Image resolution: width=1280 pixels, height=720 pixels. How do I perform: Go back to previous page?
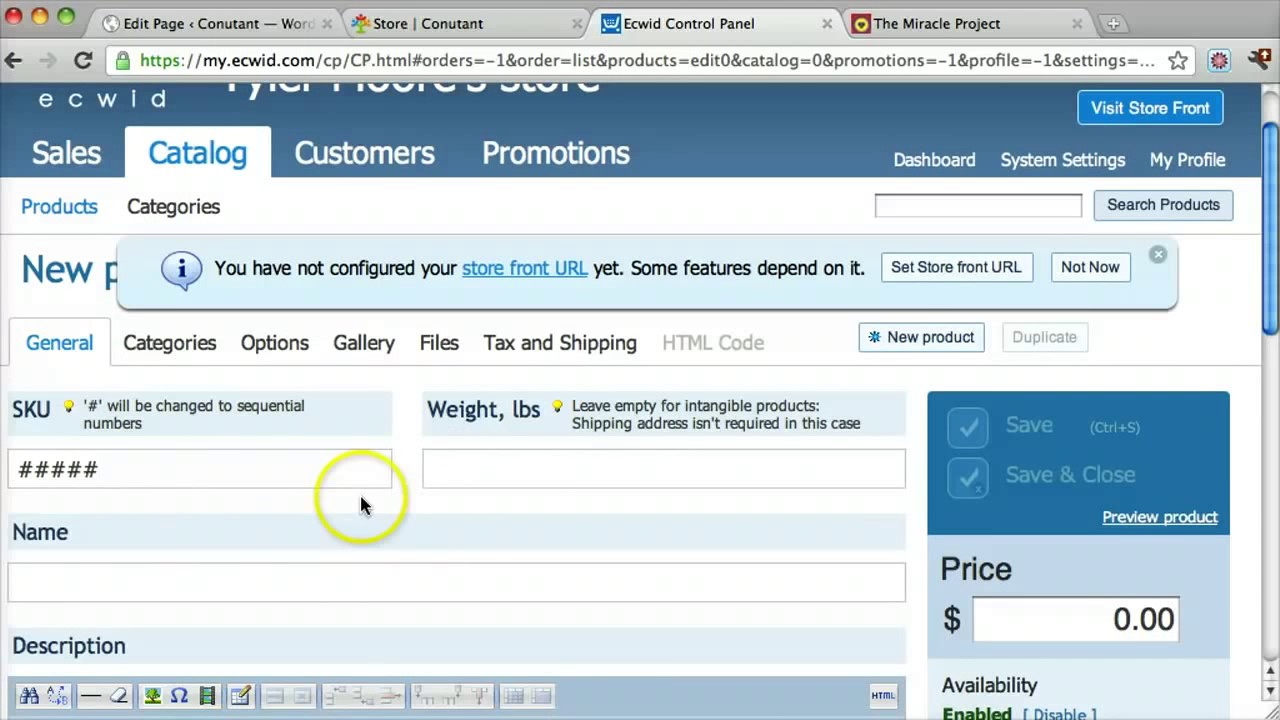14,61
